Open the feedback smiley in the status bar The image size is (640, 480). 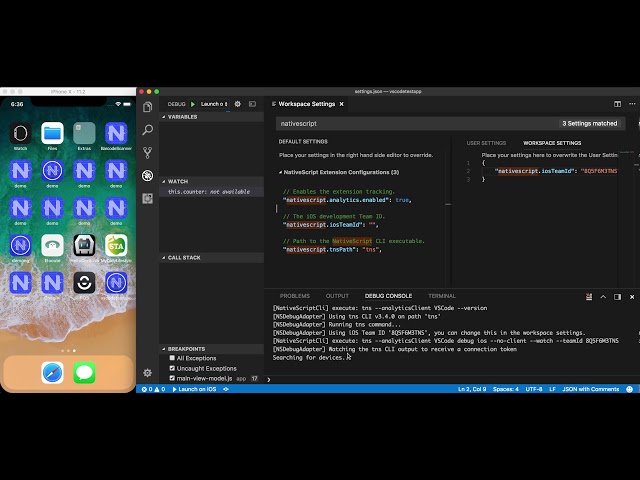[x=630, y=389]
